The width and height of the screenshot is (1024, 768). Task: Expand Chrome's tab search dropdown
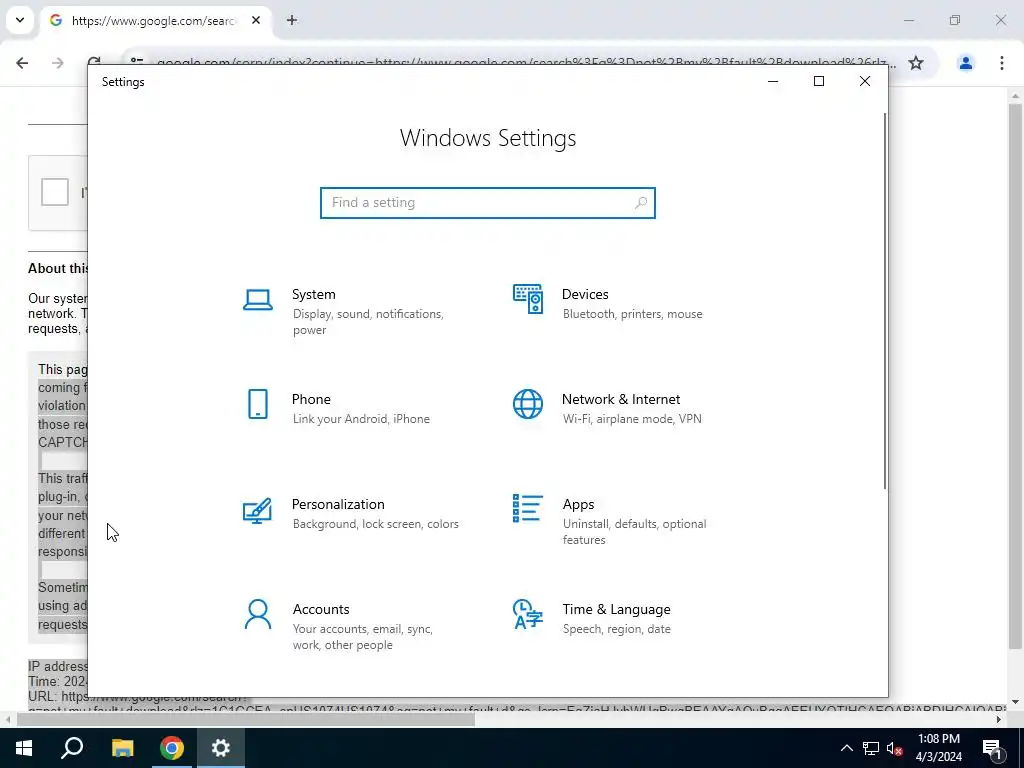click(20, 20)
